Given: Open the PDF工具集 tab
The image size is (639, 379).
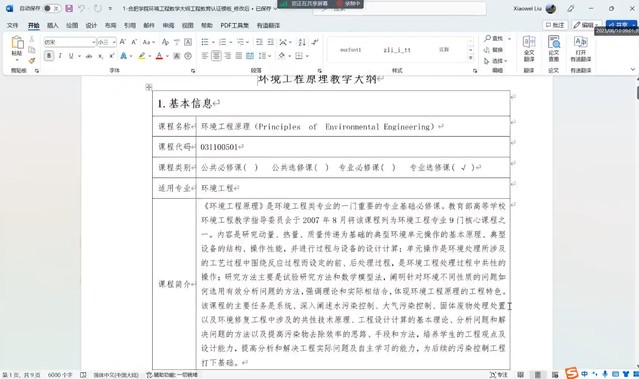Looking at the screenshot, I should click(234, 25).
